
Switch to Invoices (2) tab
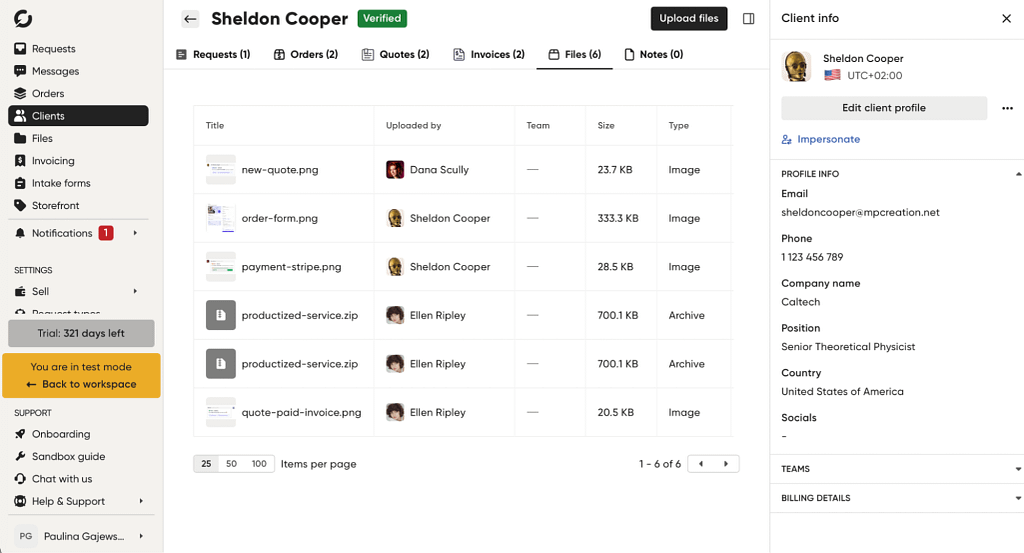pyautogui.click(x=489, y=54)
